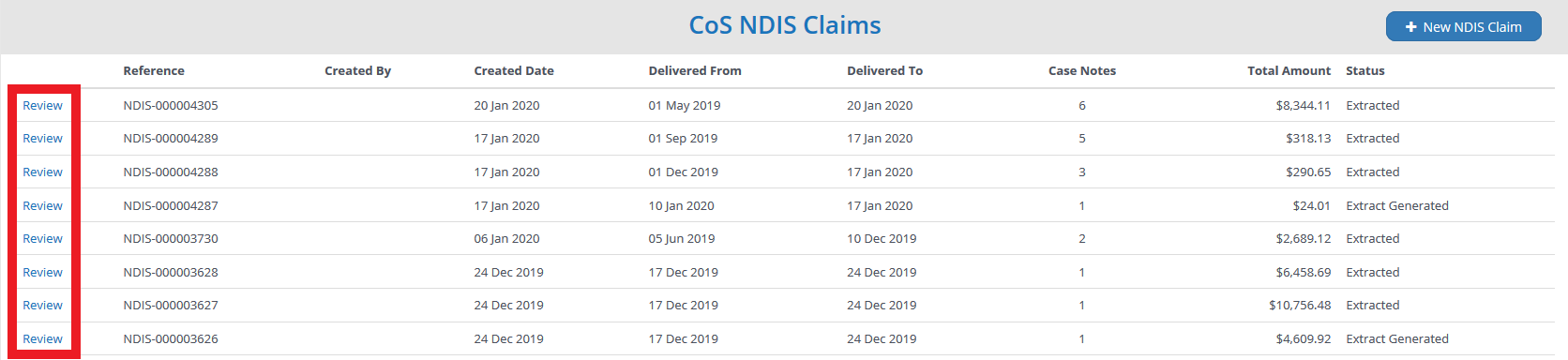Select the Case Notes column header

tap(1082, 70)
